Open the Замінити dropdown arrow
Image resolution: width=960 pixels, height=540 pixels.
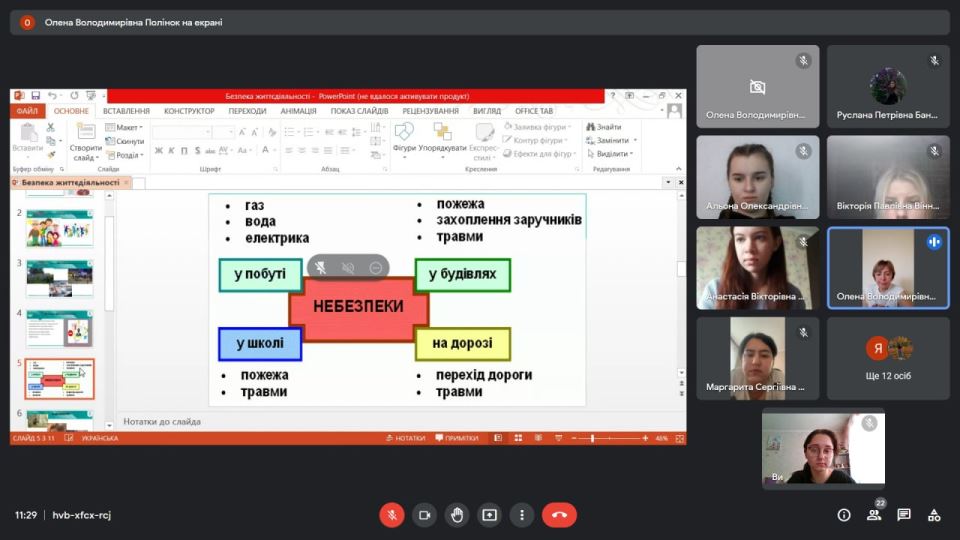pyautogui.click(x=636, y=140)
